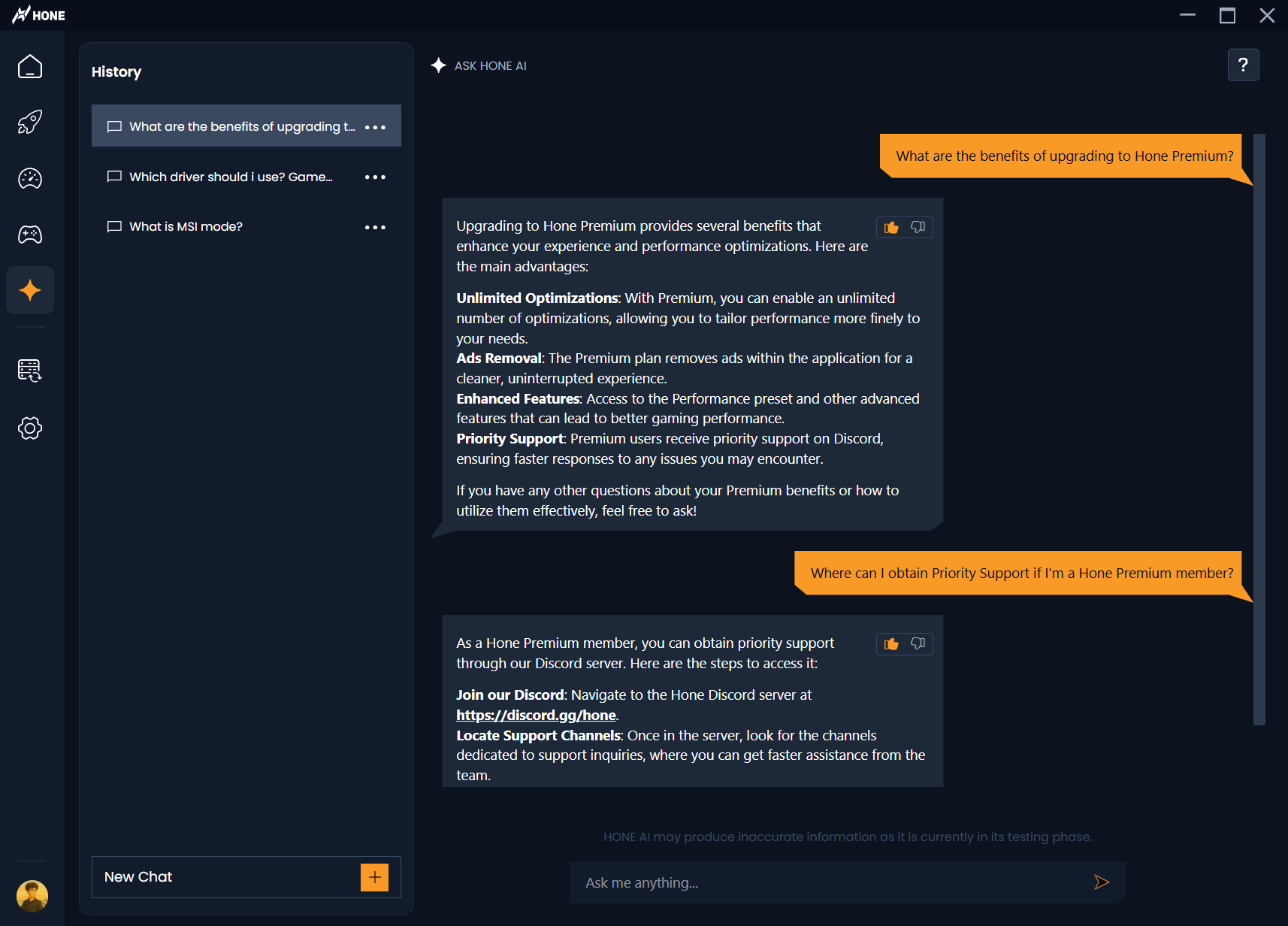Image resolution: width=1288 pixels, height=926 pixels.
Task: Open the game controller section
Action: 30,235
